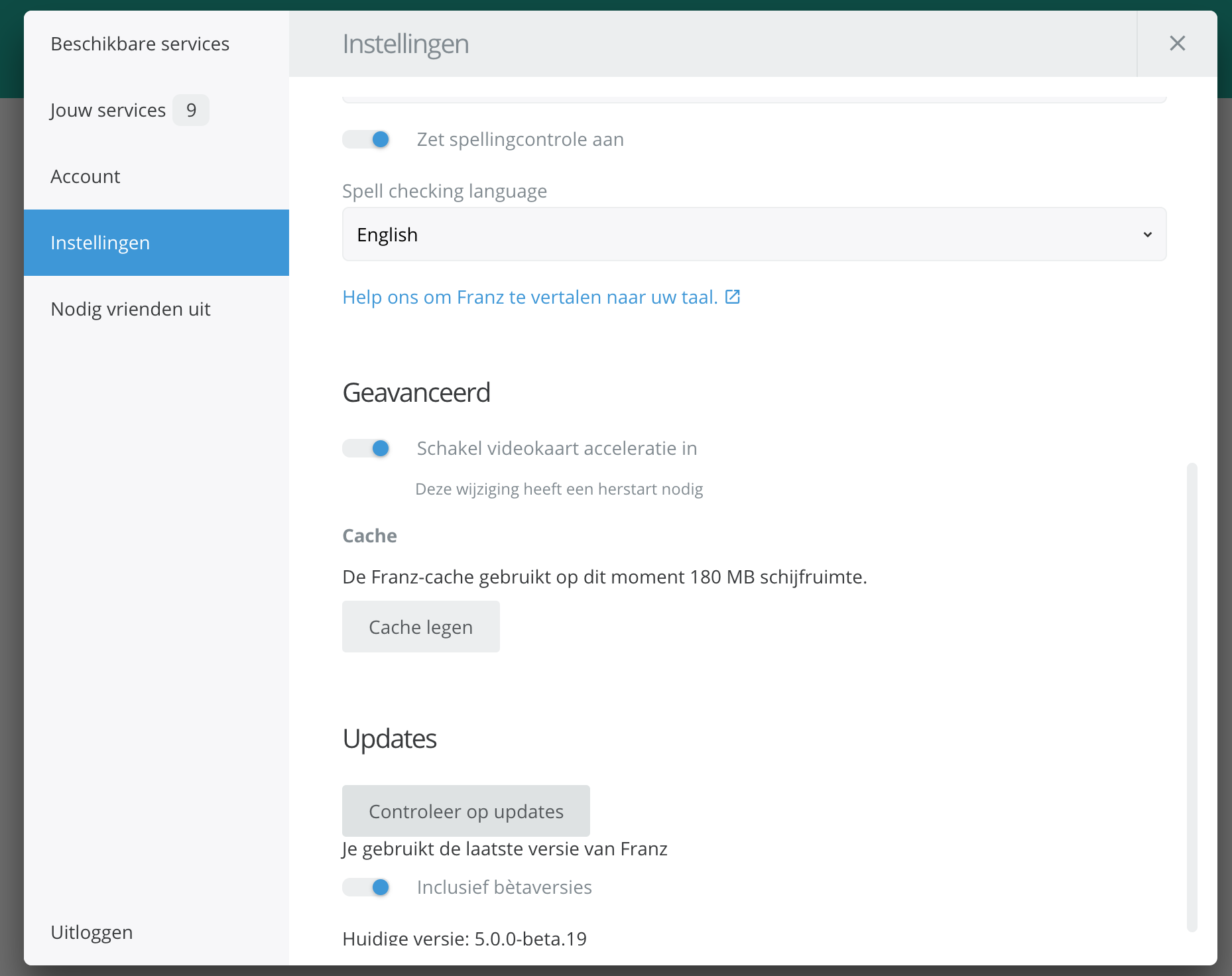Click the 'Cache legen' button
Screen dimensions: 1232x976
(421, 627)
